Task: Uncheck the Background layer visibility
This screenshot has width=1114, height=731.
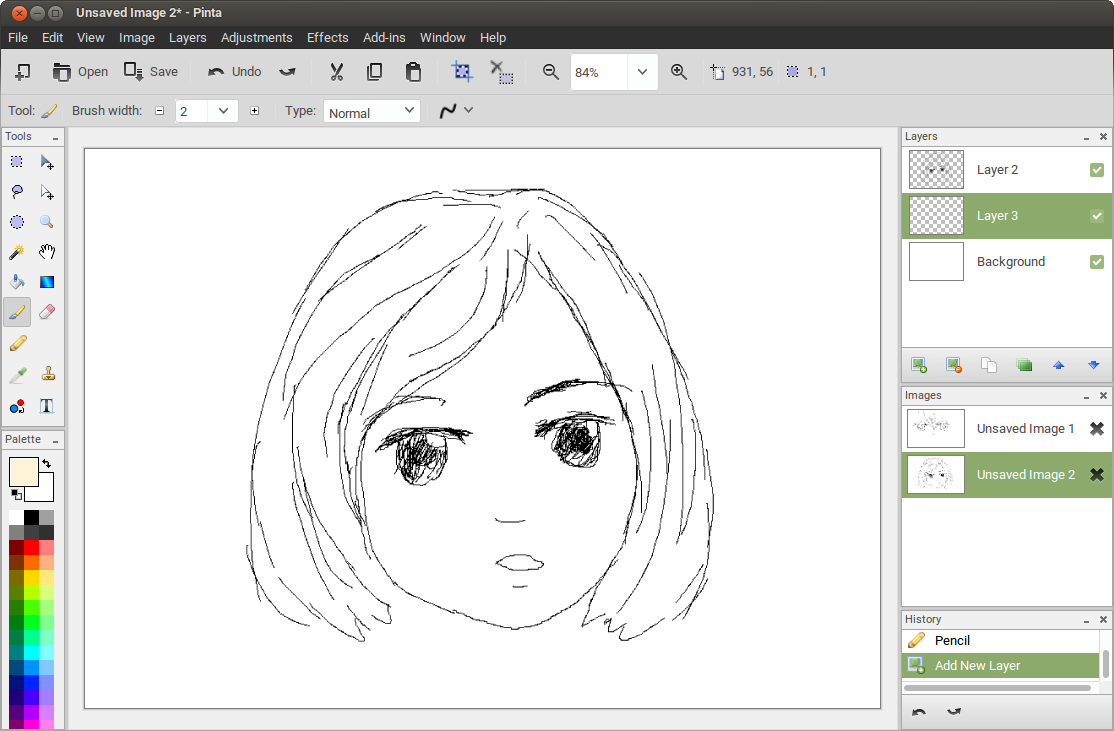Action: 1097,262
